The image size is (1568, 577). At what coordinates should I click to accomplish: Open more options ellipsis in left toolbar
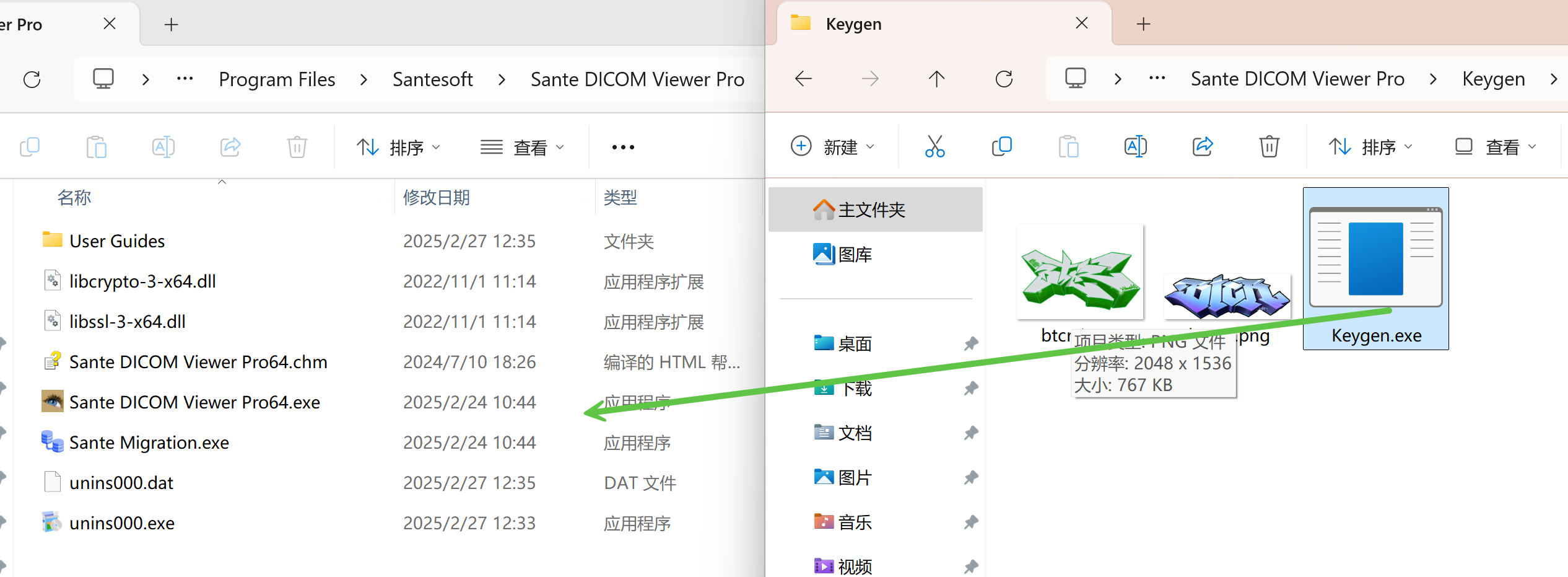click(x=622, y=148)
